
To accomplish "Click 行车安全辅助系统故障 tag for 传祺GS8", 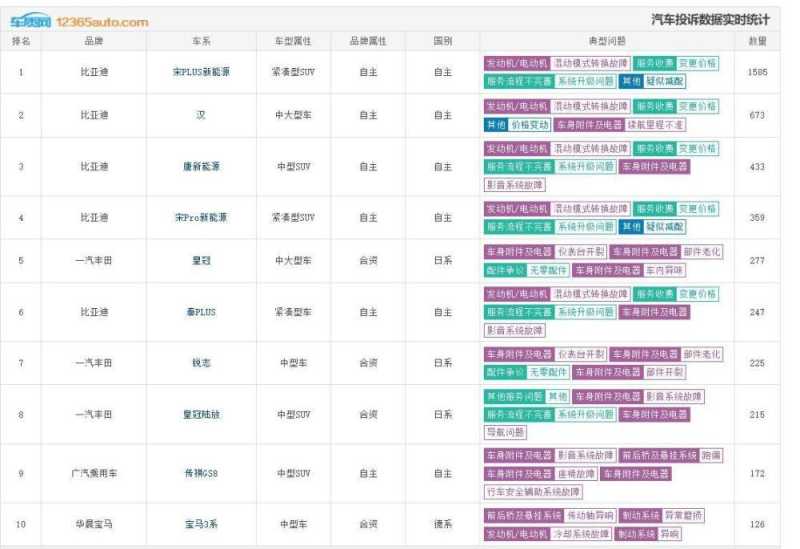I will point(533,492).
